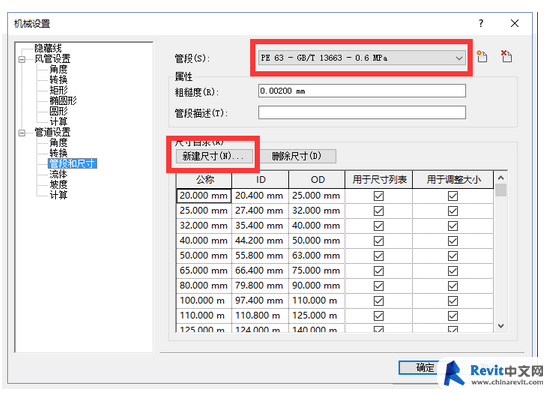Select 流体 tree item
Screen dimensions: 554x394
[x=58, y=174]
